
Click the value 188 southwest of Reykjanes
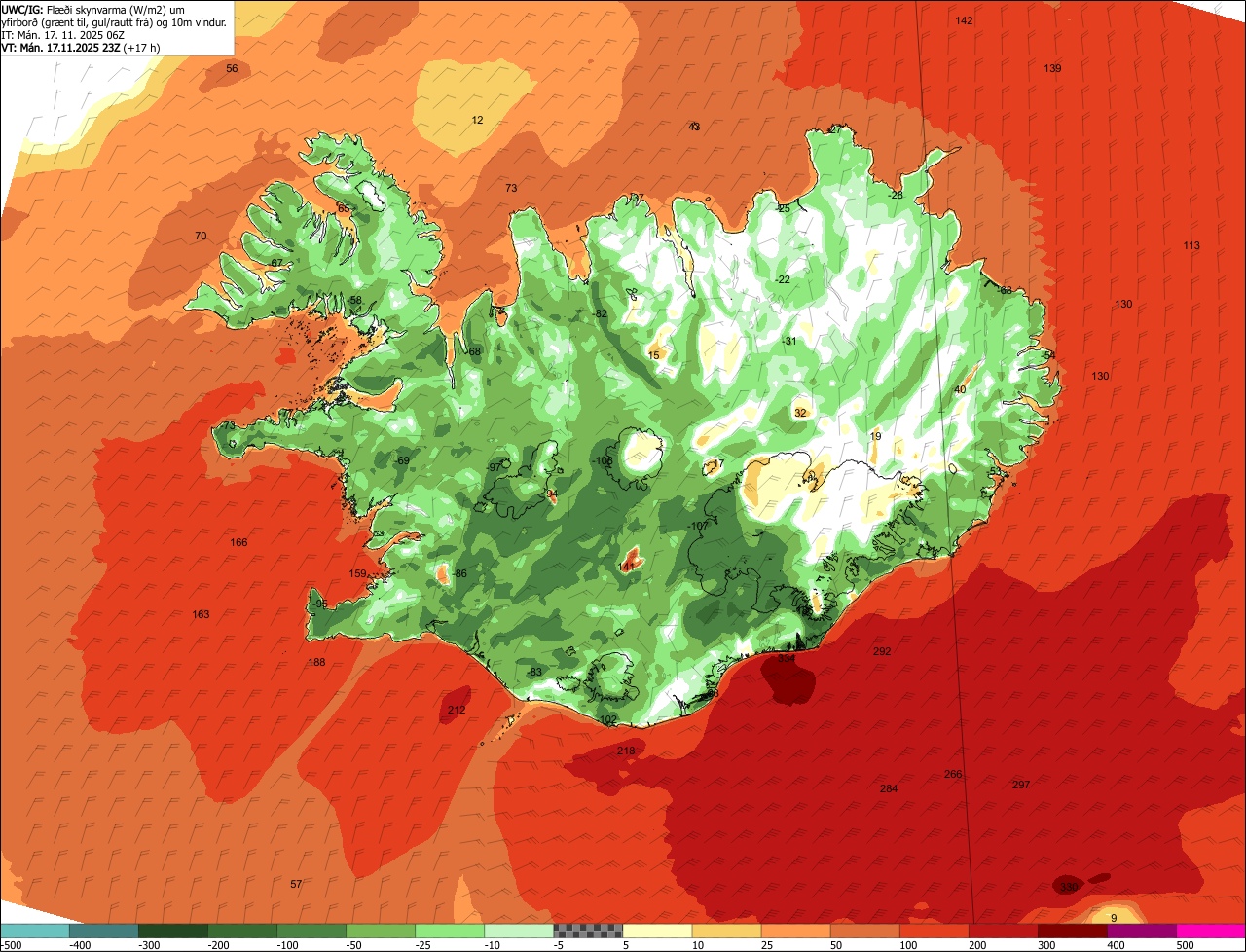(316, 662)
